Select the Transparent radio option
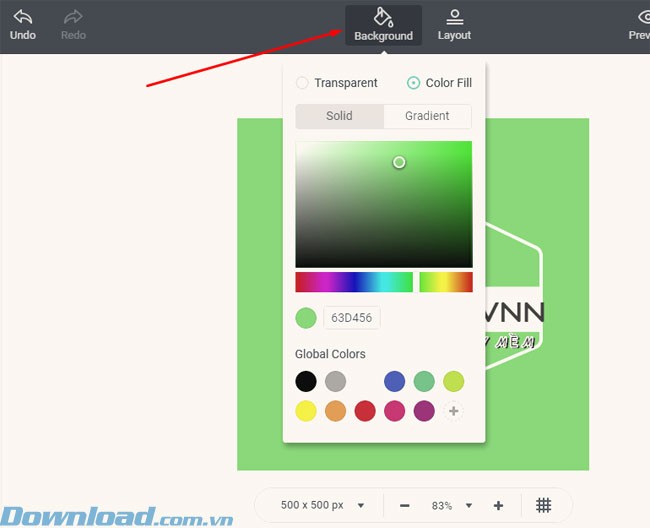650x528 pixels. (302, 83)
